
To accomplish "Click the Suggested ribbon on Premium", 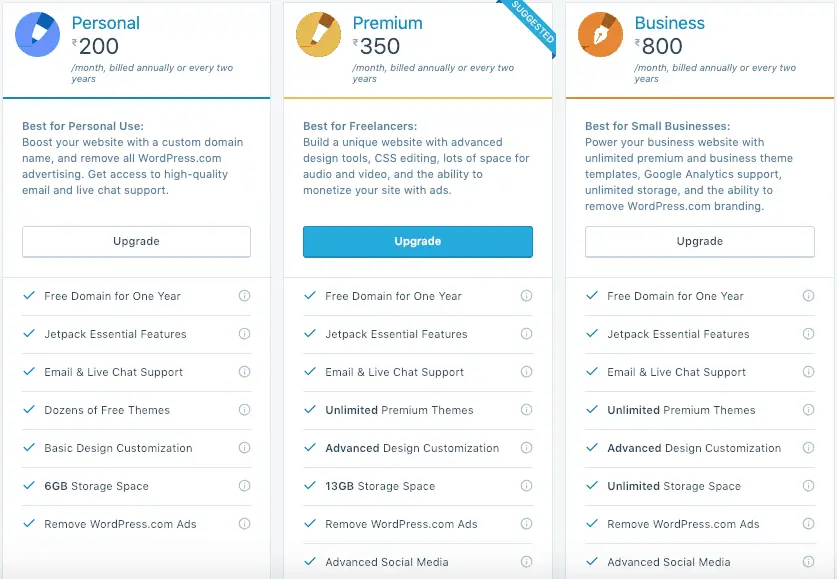I will [530, 25].
